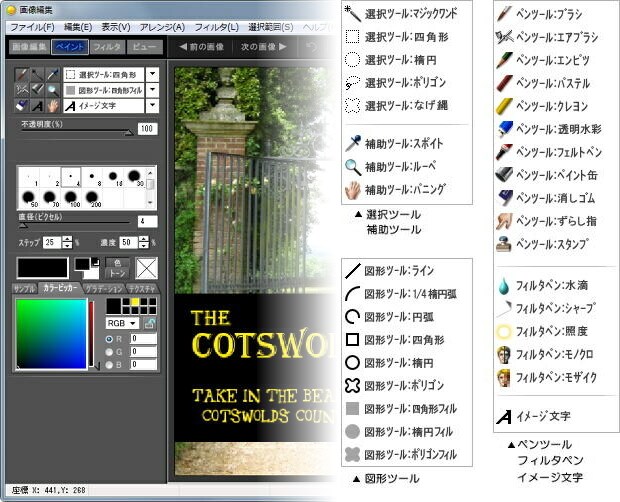Choose ペンツール:スタンプ stamp entry
Image resolution: width=620 pixels, height=502 pixels.
[542, 244]
